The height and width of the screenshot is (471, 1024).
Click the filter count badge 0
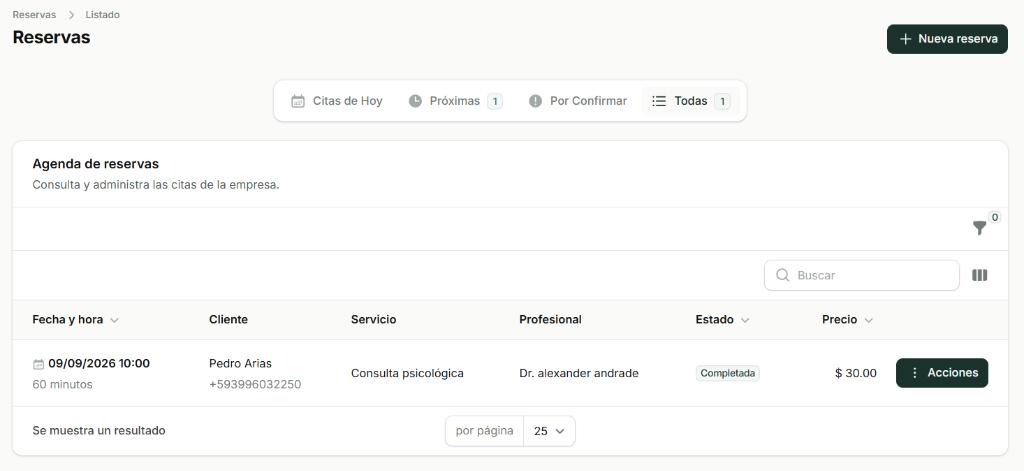tap(994, 218)
